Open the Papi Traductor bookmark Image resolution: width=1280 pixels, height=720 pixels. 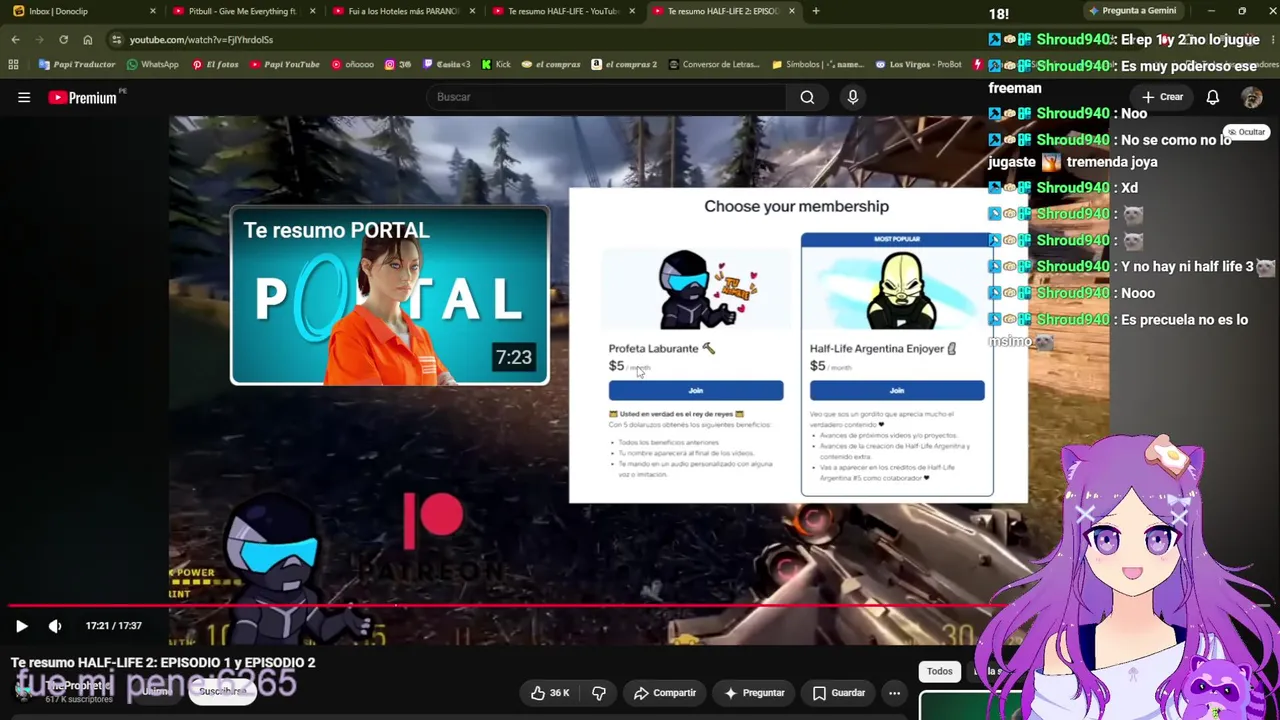pyautogui.click(x=78, y=65)
